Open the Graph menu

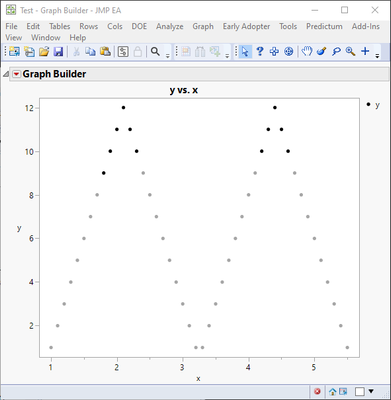pyautogui.click(x=203, y=26)
